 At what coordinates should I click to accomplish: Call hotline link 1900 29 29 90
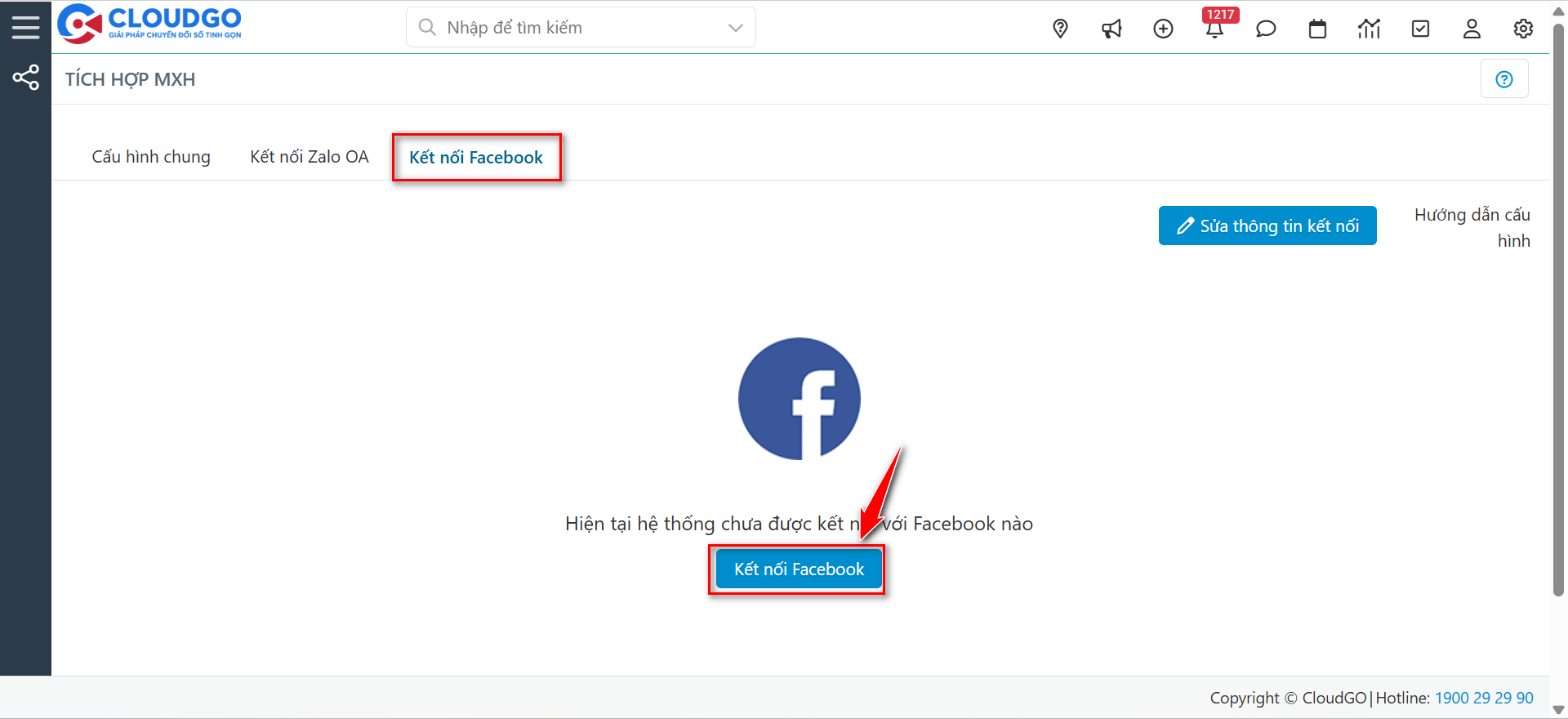click(1484, 698)
